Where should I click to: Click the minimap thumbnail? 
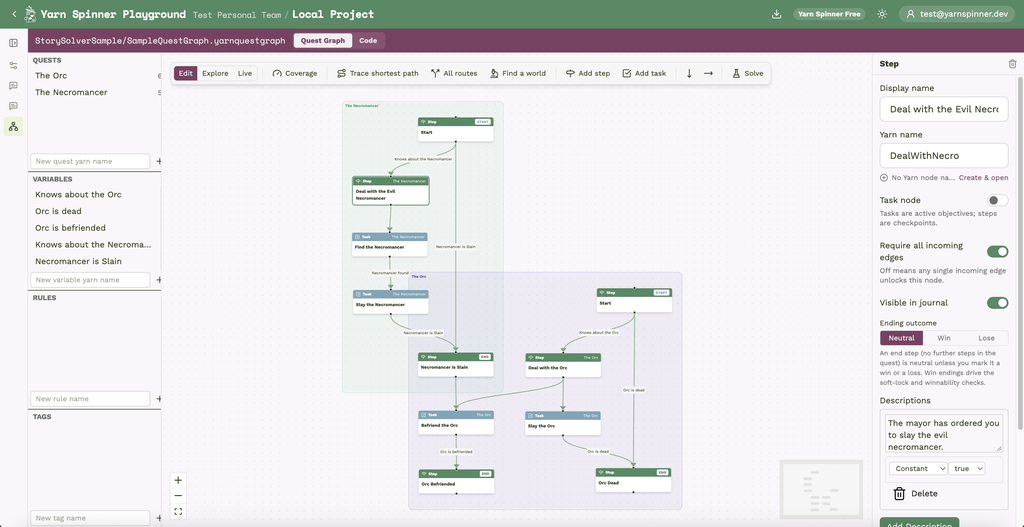pyautogui.click(x=821, y=490)
